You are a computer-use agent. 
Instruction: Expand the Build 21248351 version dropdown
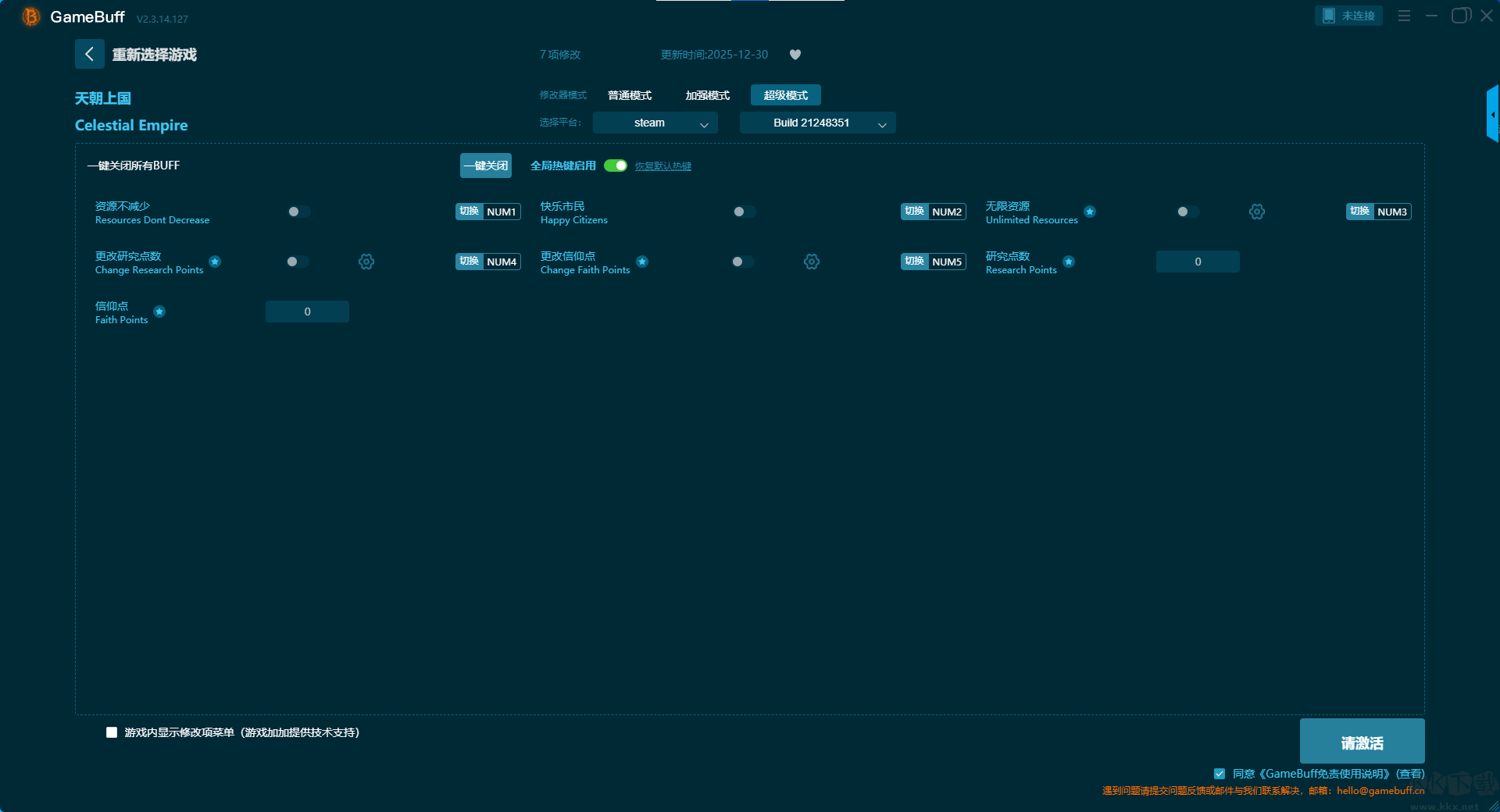(x=817, y=123)
